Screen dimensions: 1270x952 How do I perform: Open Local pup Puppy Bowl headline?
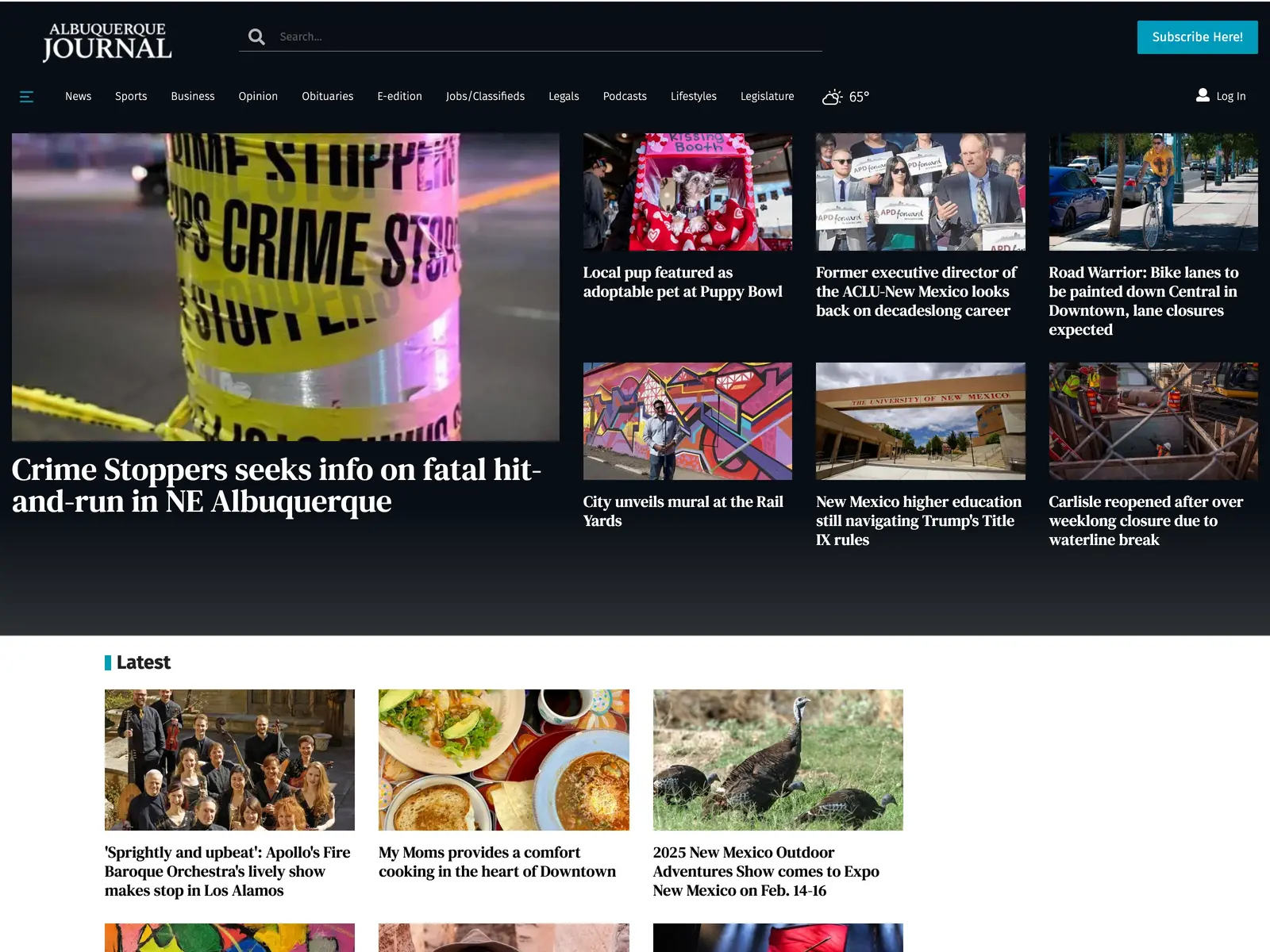tap(683, 282)
